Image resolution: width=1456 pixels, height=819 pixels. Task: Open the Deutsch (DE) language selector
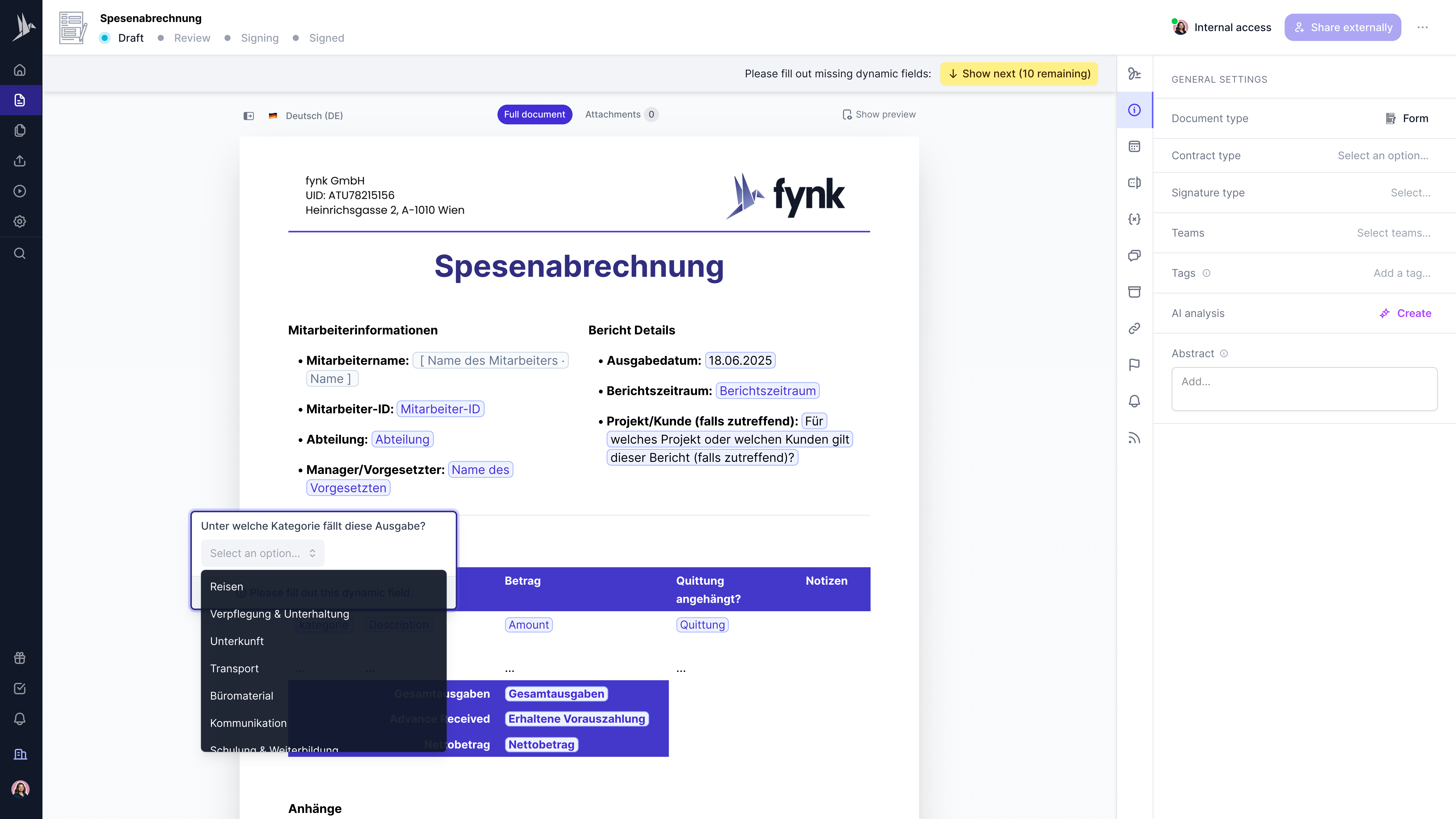[306, 116]
